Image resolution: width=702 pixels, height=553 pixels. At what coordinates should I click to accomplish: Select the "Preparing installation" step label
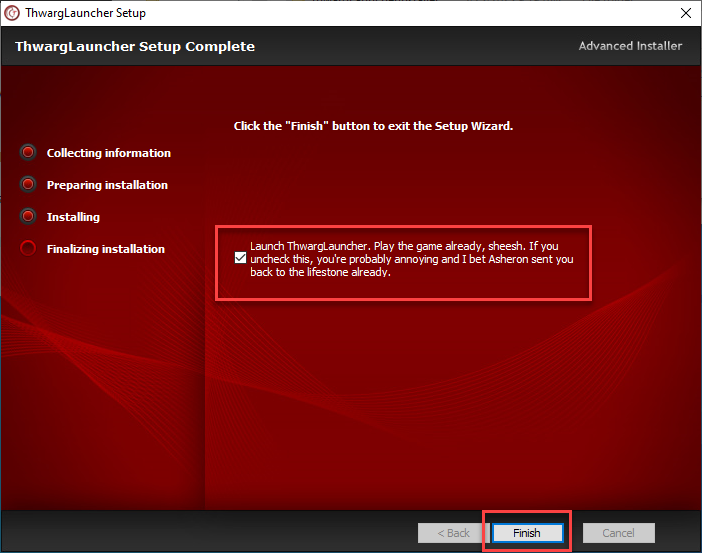107,185
